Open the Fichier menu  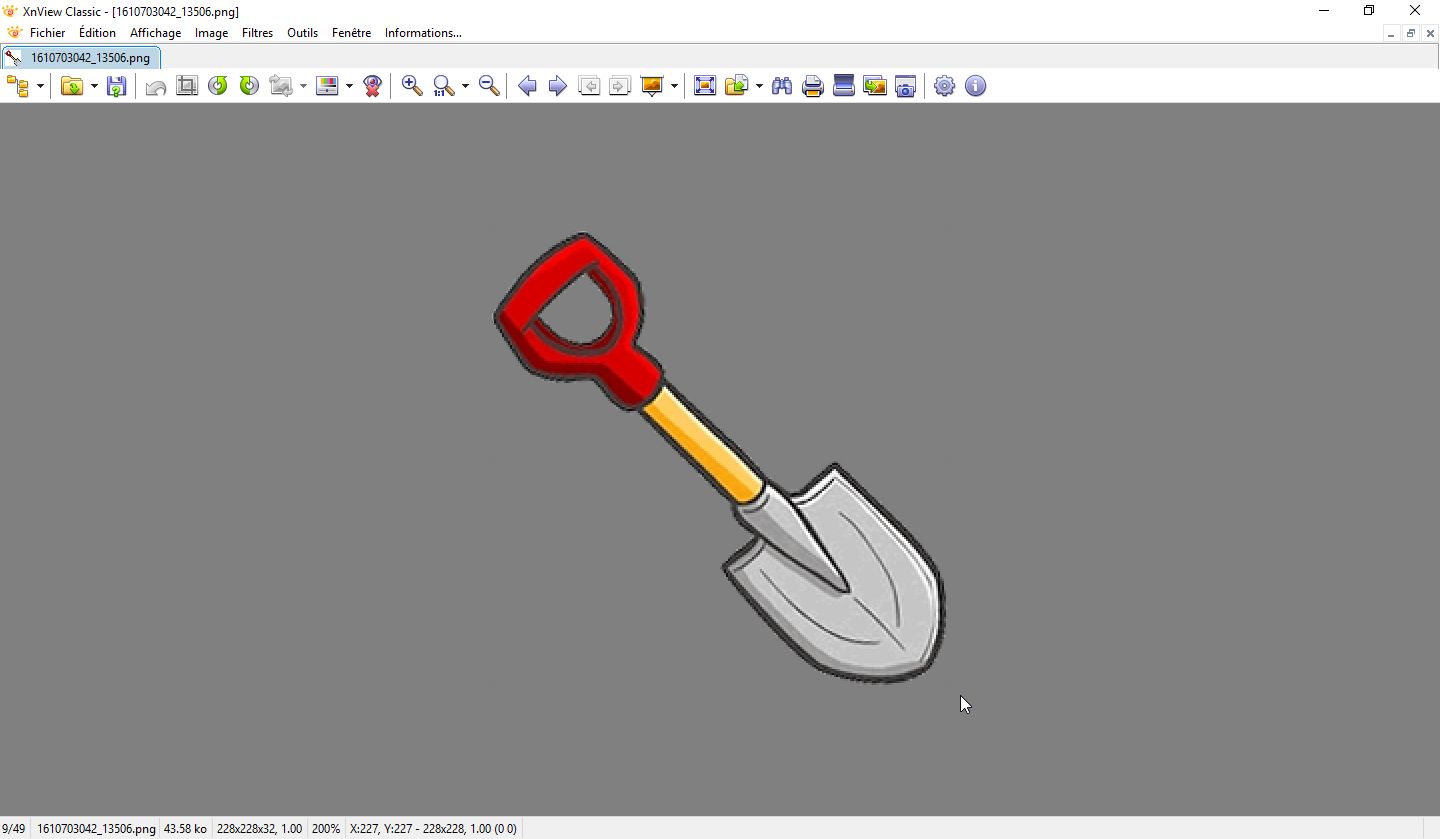48,33
